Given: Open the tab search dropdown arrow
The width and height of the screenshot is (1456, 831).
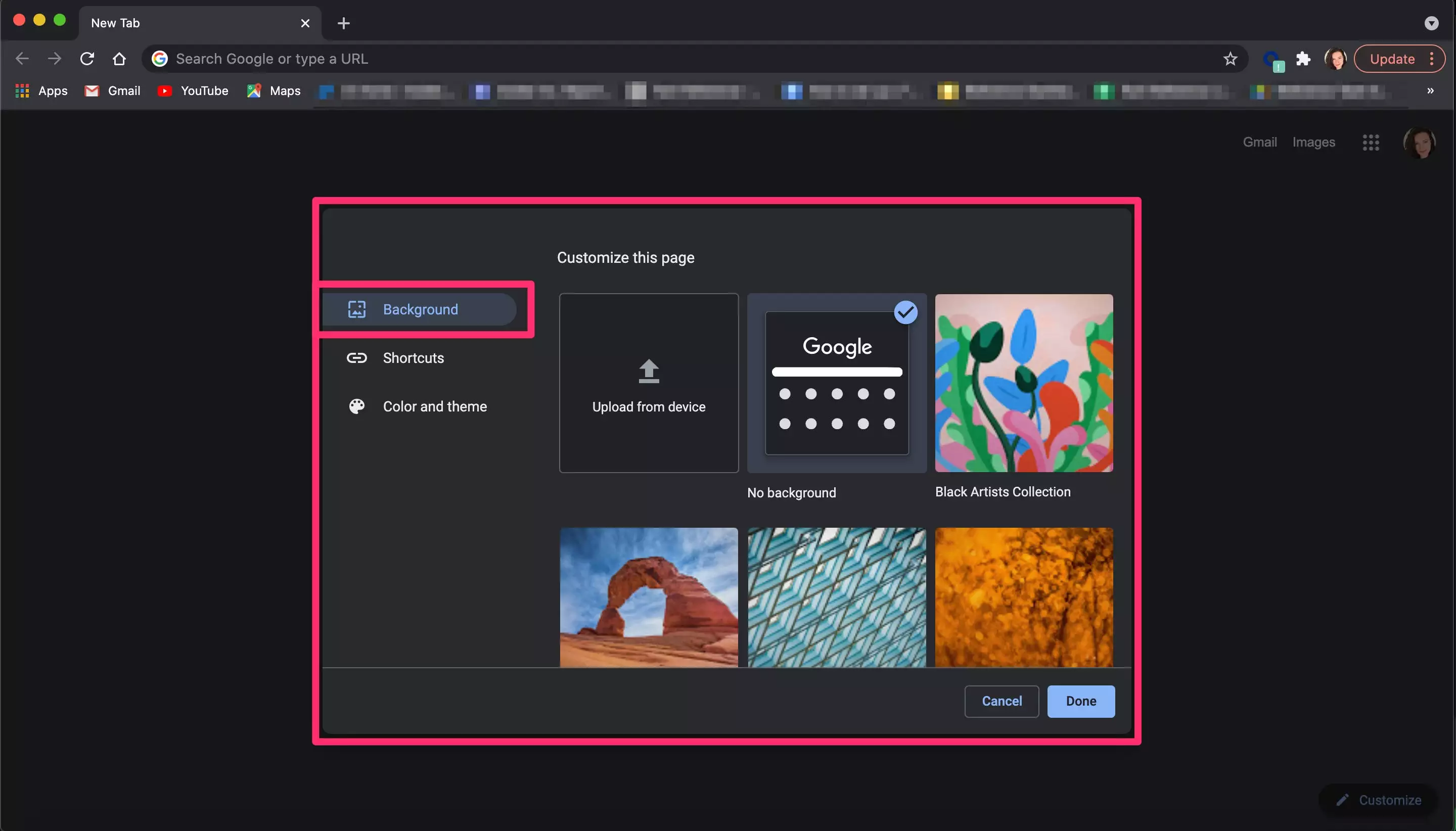Looking at the screenshot, I should click(x=1431, y=23).
